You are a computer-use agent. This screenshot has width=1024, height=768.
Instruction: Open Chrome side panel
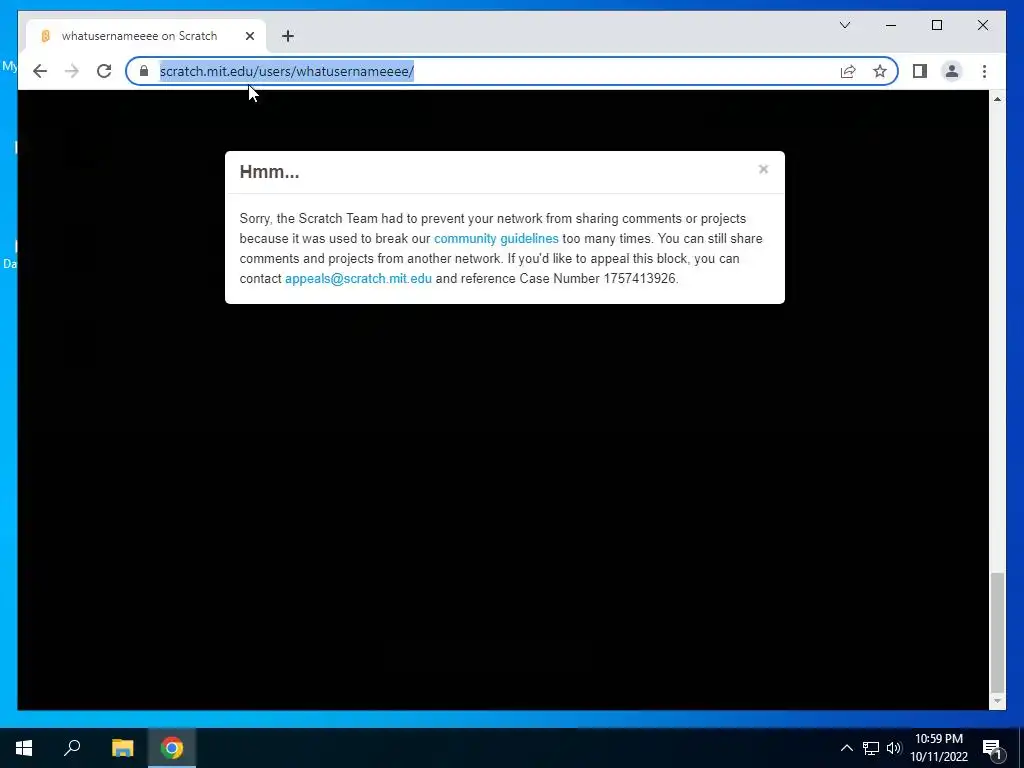[x=920, y=71]
